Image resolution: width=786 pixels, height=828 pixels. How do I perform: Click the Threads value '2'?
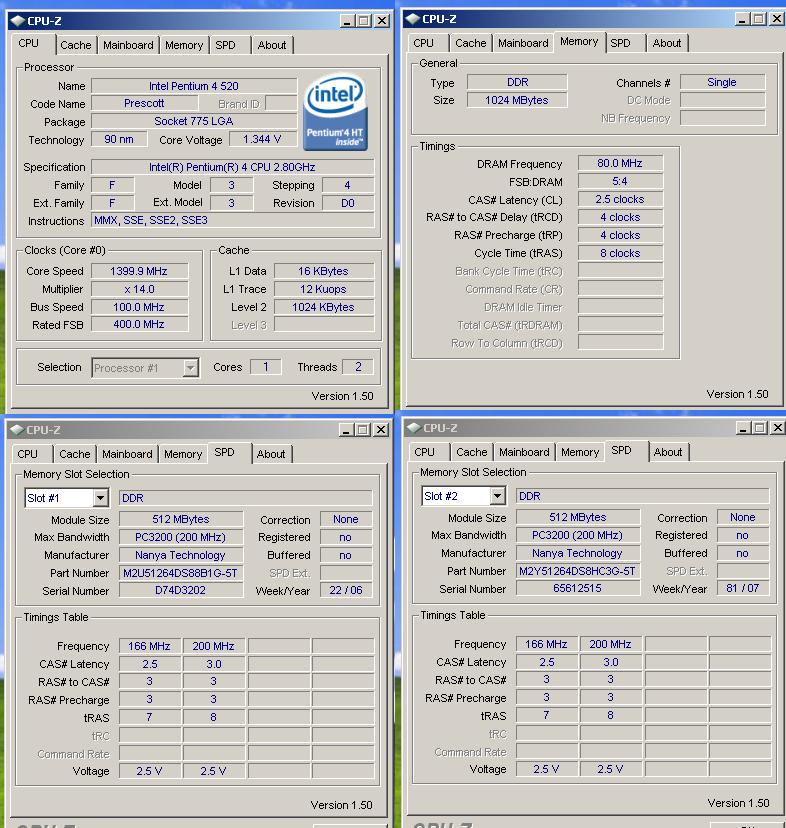tap(358, 367)
